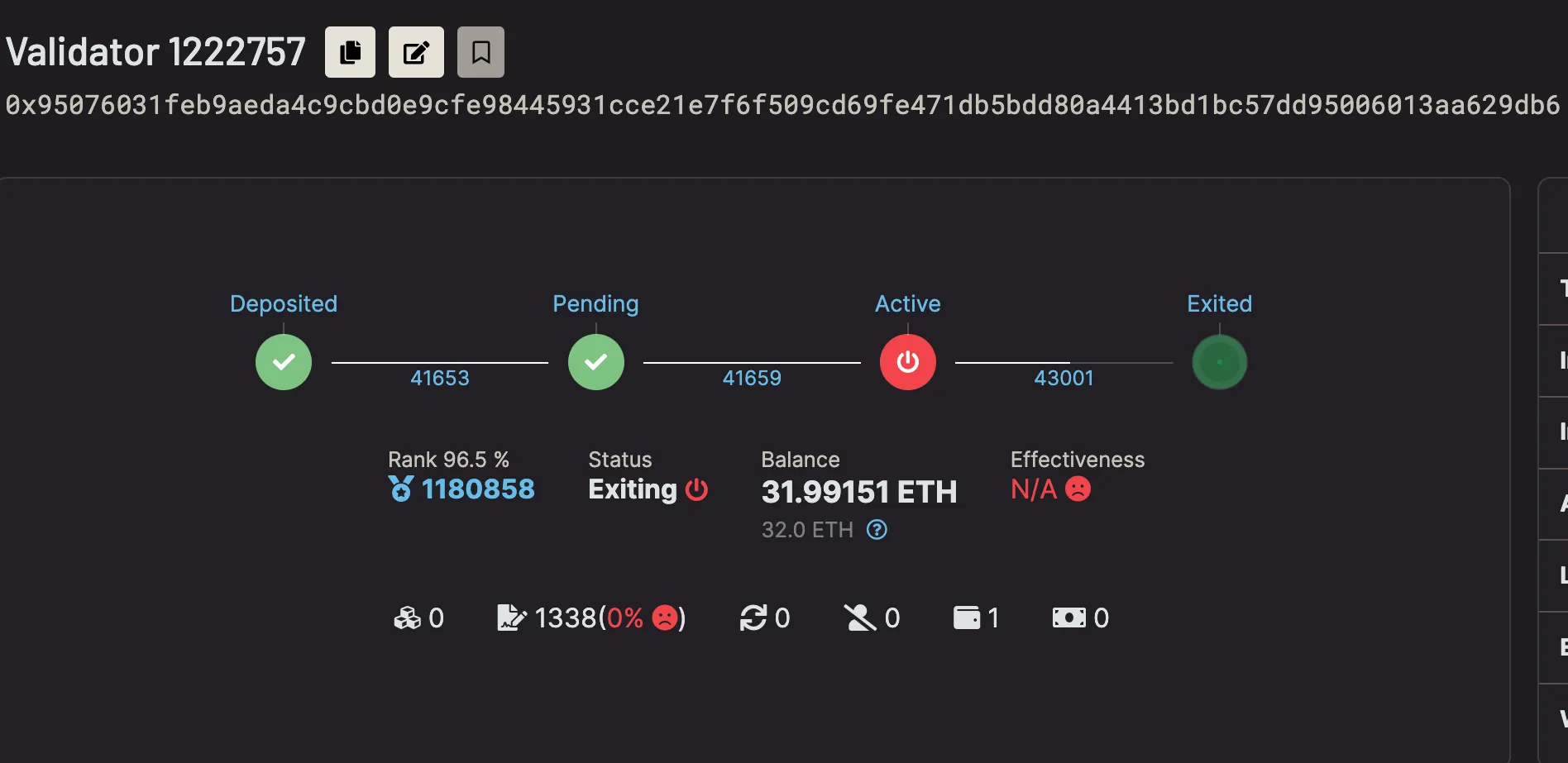Click the slashings person icon
Screen dimensions: 1568x763
click(x=860, y=618)
